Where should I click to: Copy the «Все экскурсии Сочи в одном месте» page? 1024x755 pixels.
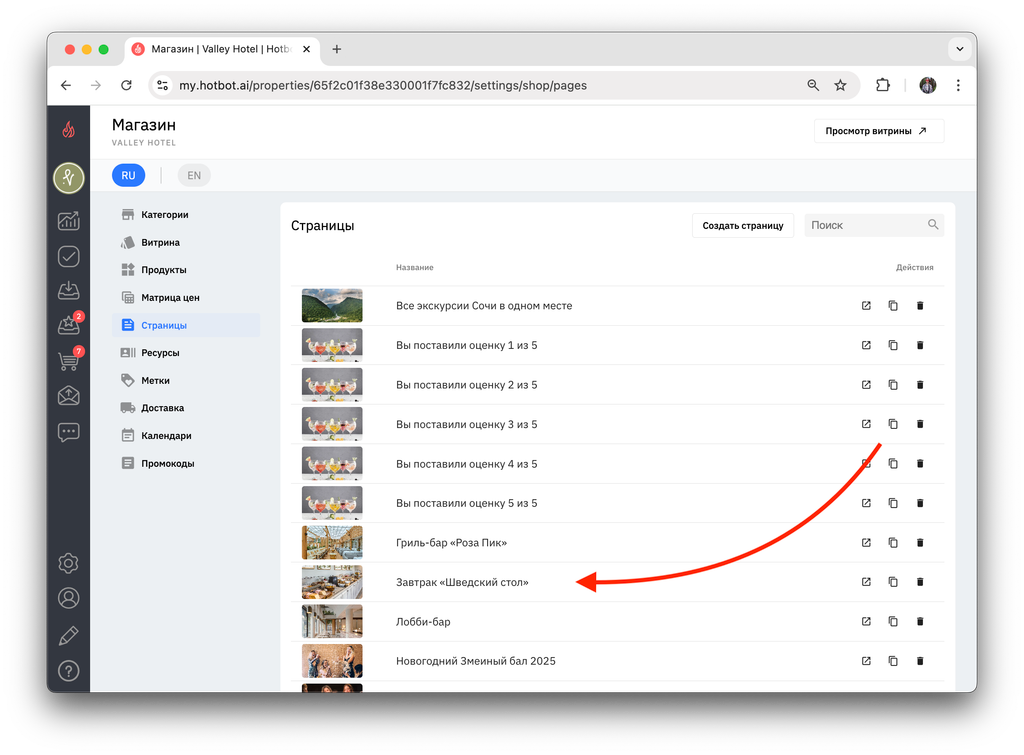(x=893, y=306)
